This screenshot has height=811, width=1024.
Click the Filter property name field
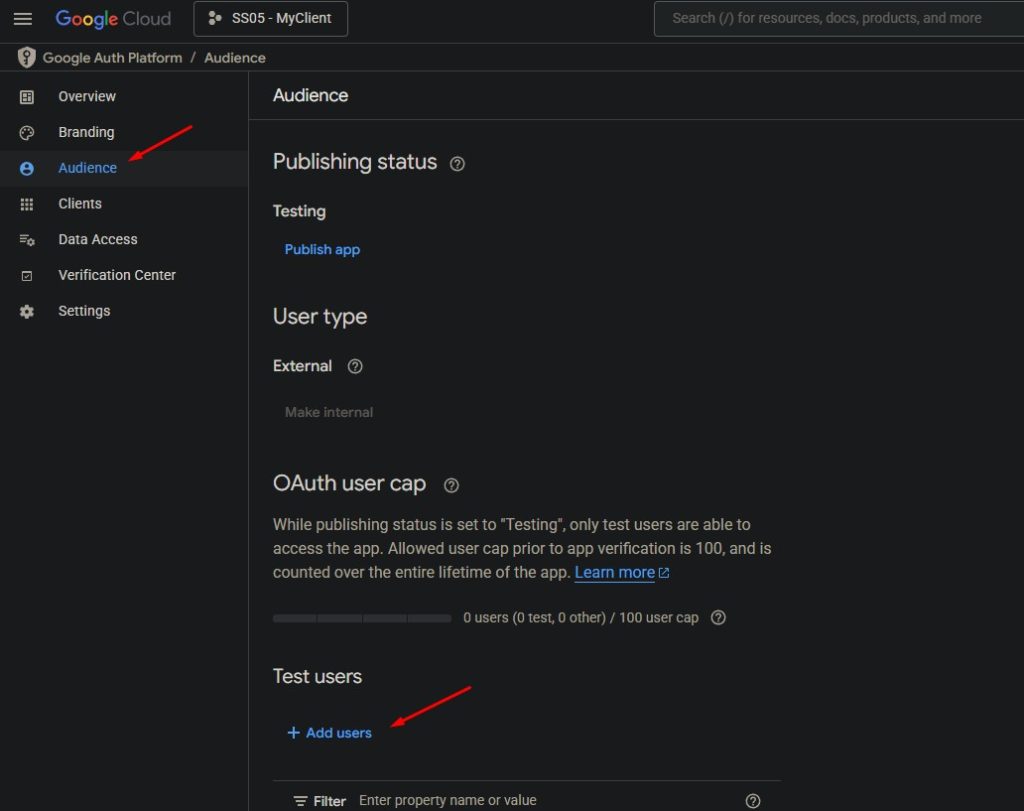click(x=540, y=801)
